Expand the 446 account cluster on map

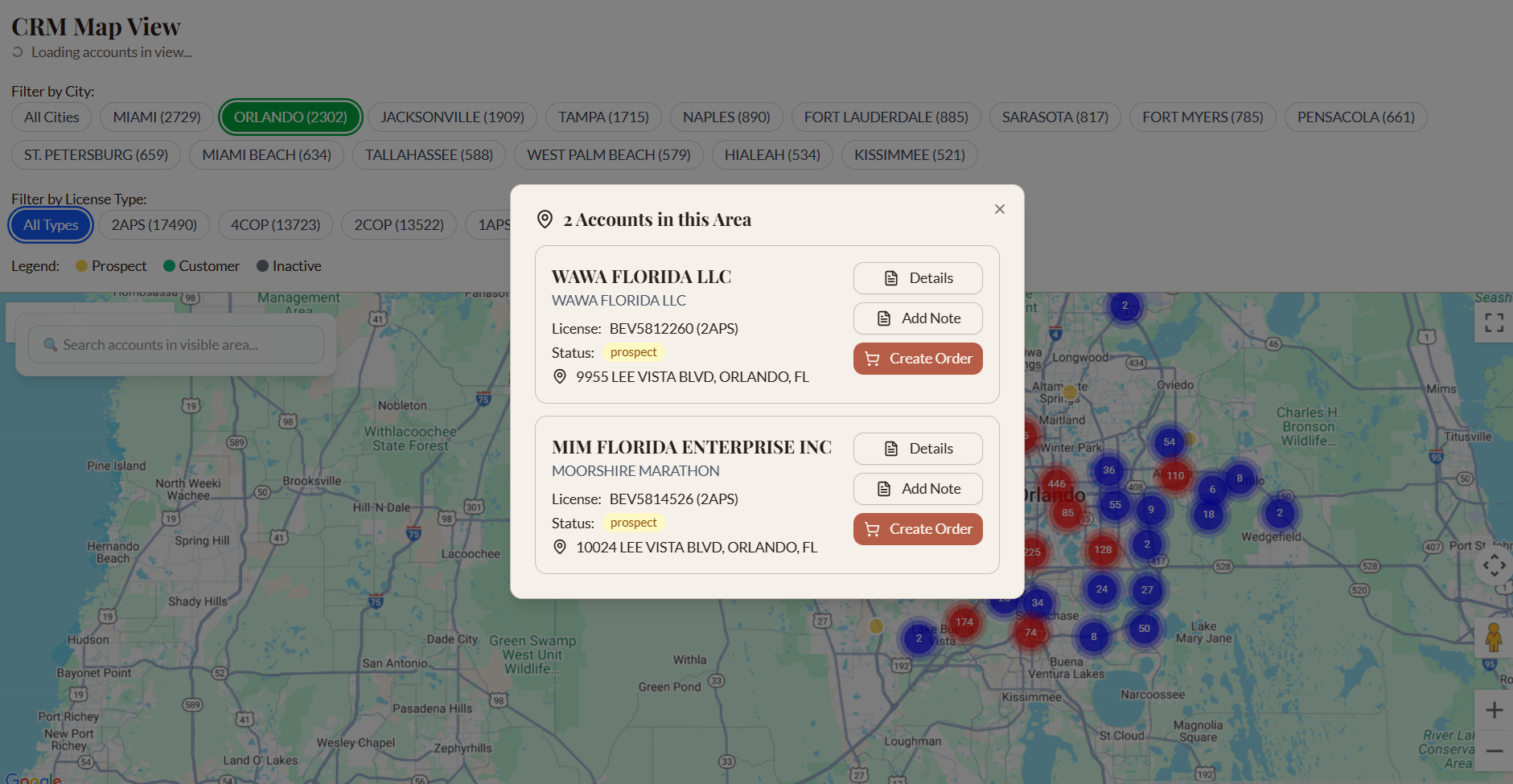click(1056, 484)
